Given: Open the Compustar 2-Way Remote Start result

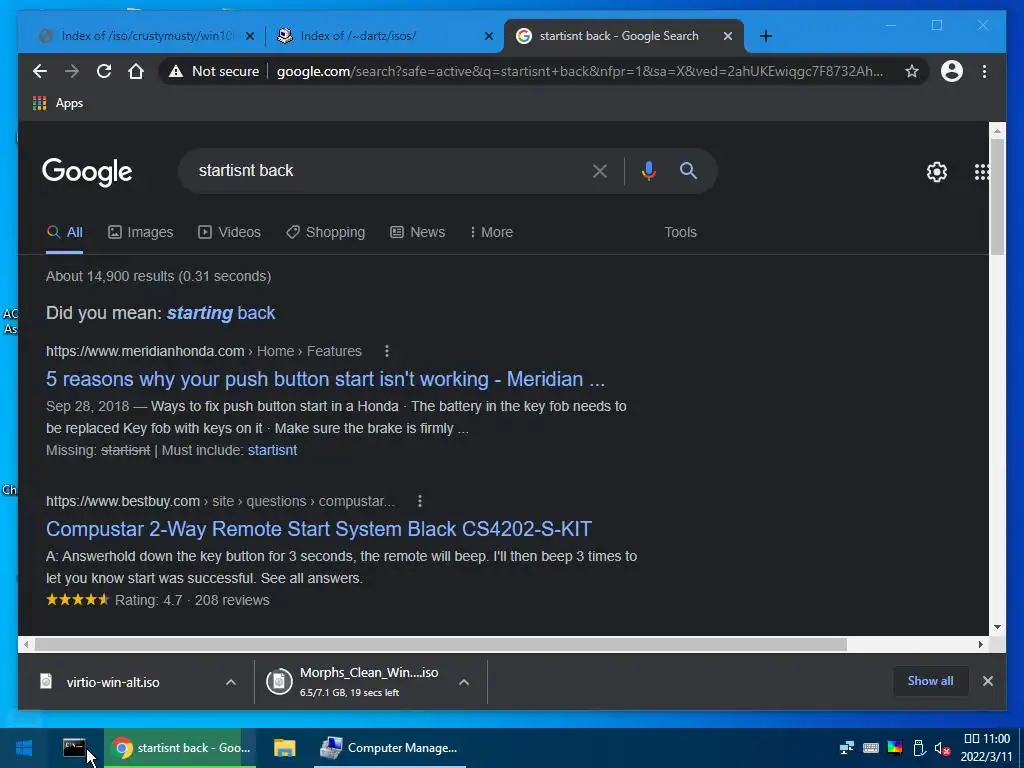Looking at the screenshot, I should pos(319,529).
